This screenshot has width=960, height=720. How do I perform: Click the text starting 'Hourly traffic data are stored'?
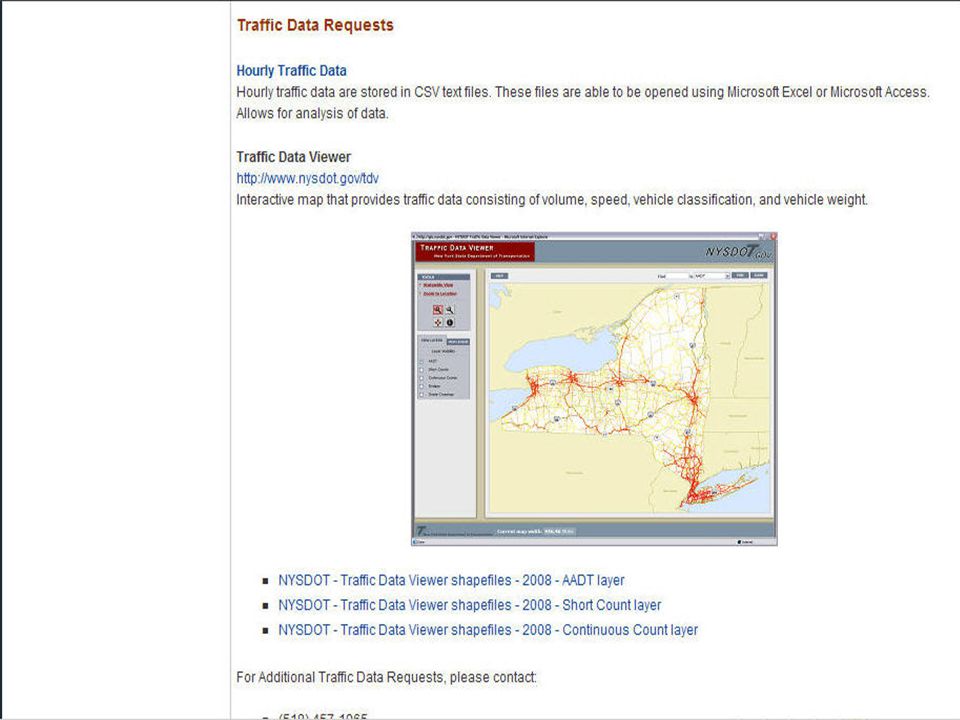[583, 92]
